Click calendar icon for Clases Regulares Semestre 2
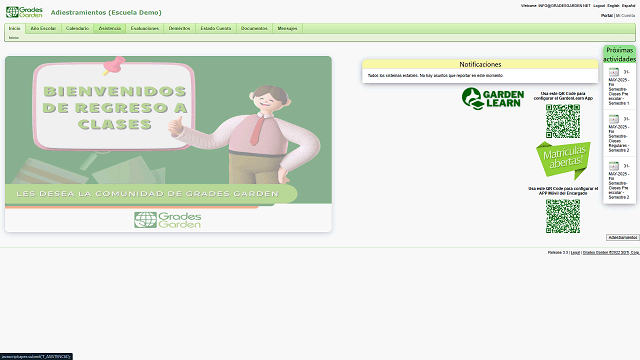This screenshot has height=360, width=640. click(614, 119)
